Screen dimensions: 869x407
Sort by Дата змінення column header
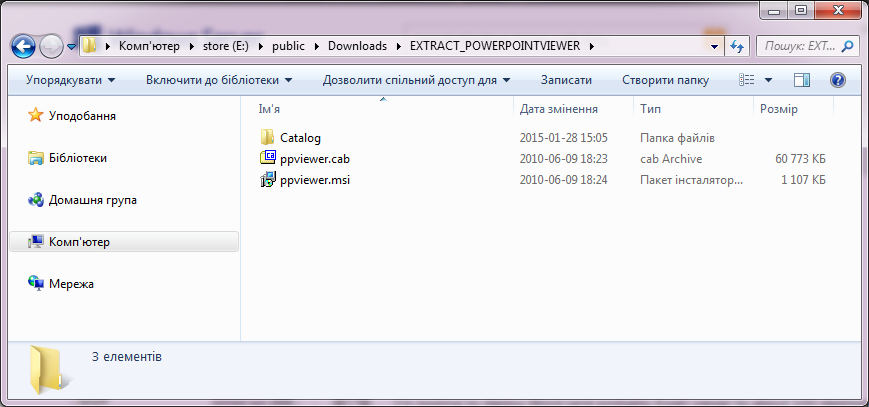tap(559, 109)
